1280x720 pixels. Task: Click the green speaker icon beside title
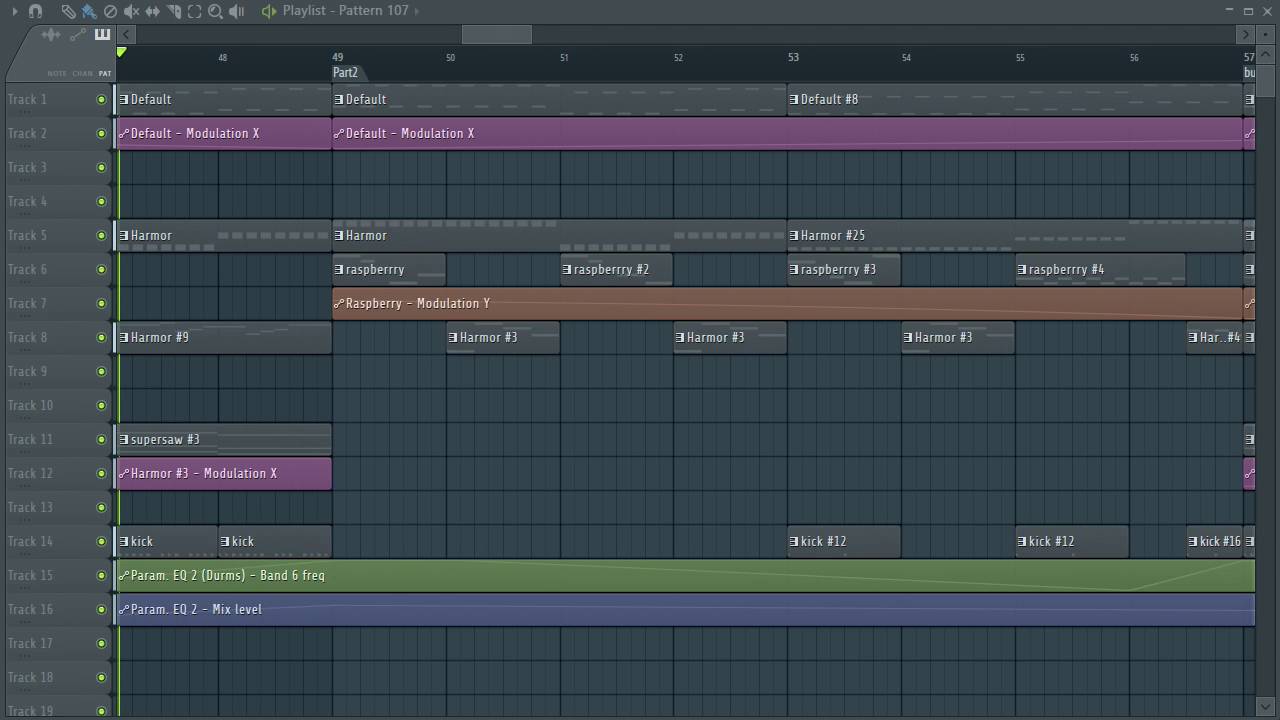(268, 11)
